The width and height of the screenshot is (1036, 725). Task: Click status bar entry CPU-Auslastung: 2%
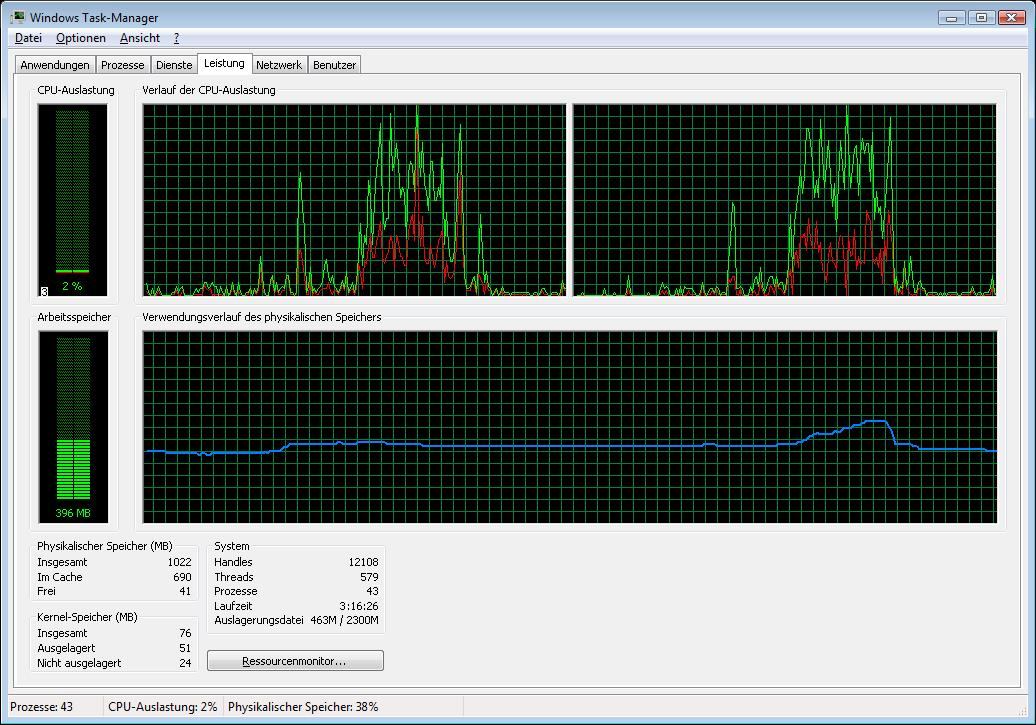[x=163, y=707]
